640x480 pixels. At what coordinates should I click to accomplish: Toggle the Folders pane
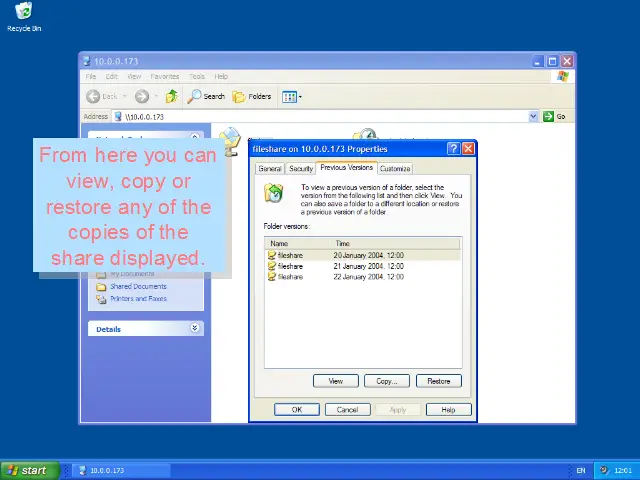[x=252, y=96]
